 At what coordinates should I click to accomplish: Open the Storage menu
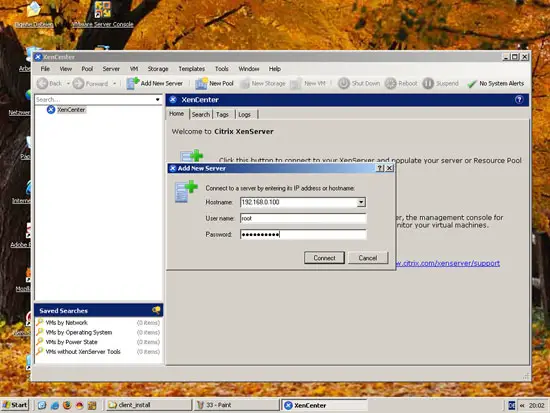[x=157, y=69]
